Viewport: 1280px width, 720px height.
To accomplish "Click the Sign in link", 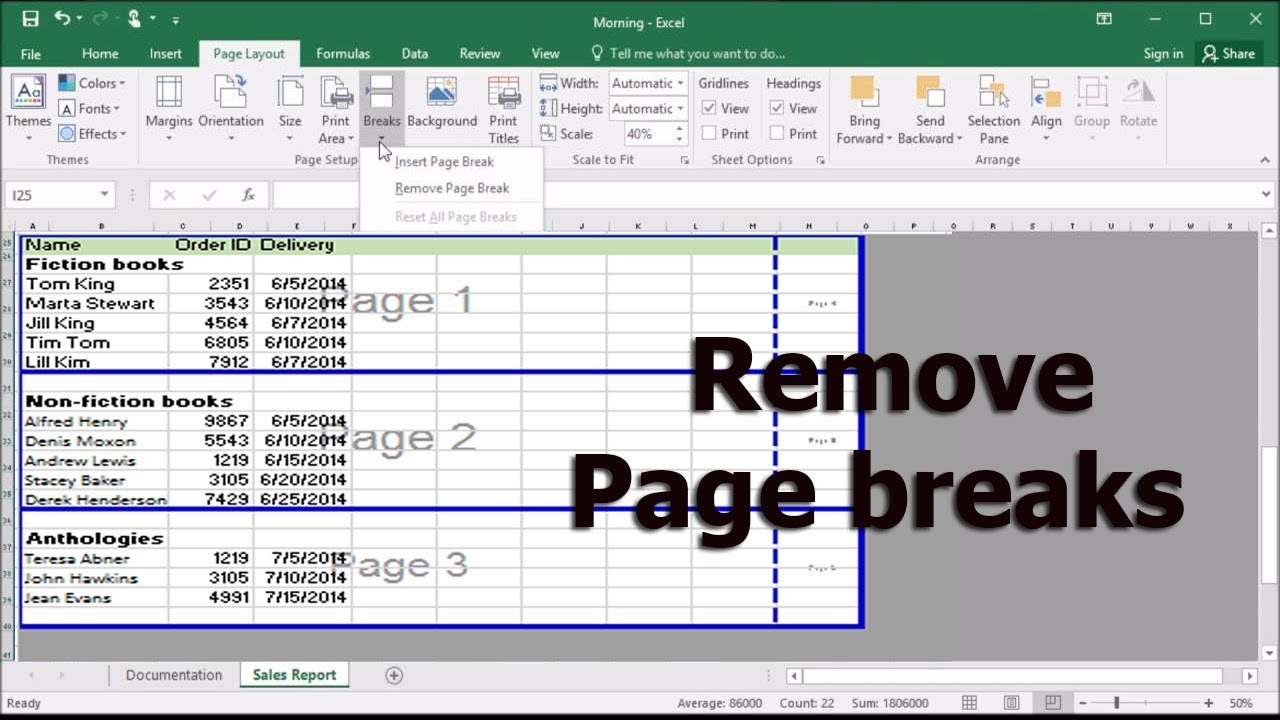I will (x=1163, y=54).
